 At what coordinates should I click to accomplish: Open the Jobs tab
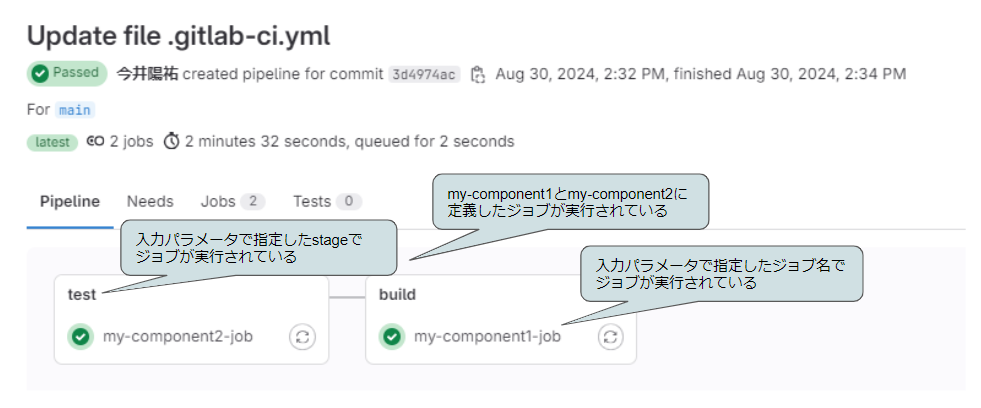click(233, 201)
